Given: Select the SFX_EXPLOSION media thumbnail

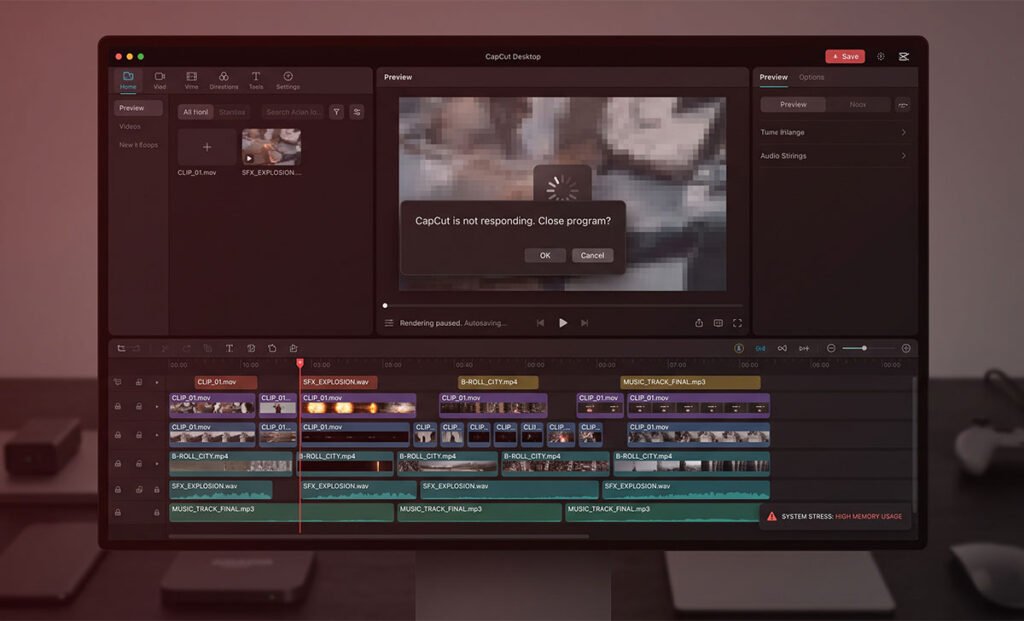Looking at the screenshot, I should click(271, 147).
